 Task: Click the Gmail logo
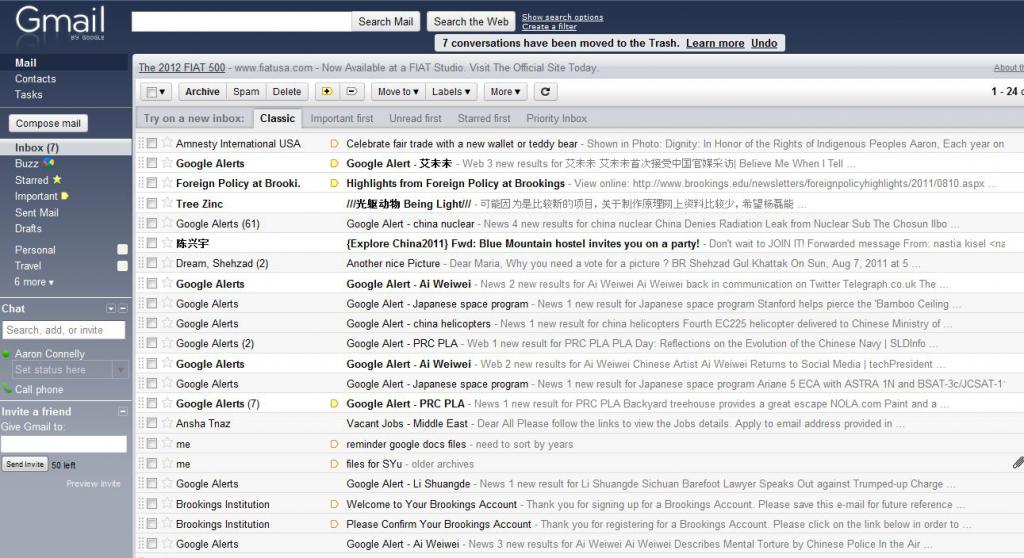59,22
